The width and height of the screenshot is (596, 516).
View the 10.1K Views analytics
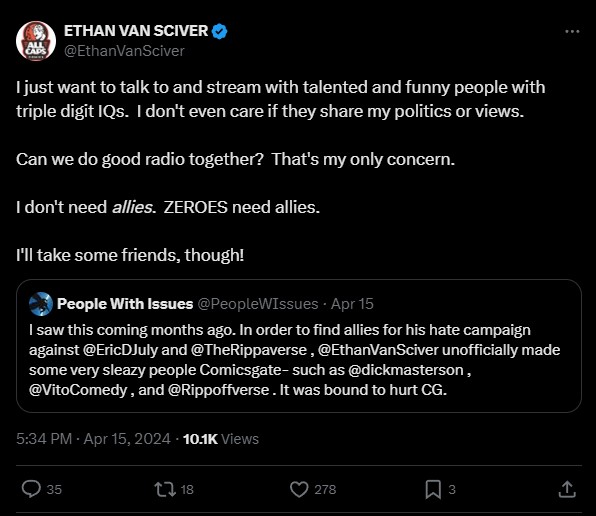[x=221, y=439]
